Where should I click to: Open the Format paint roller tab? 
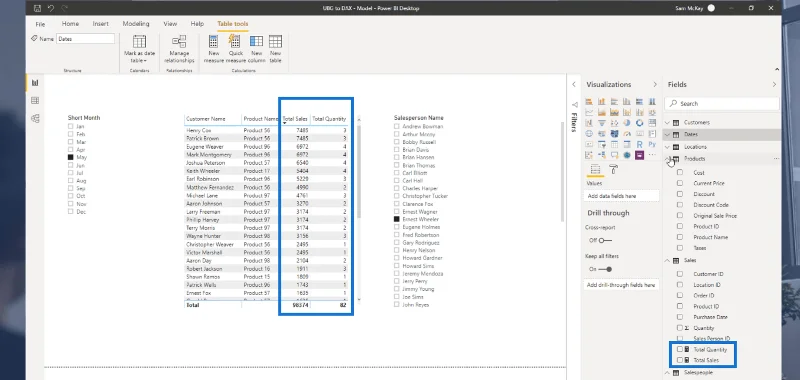pyautogui.click(x=613, y=170)
